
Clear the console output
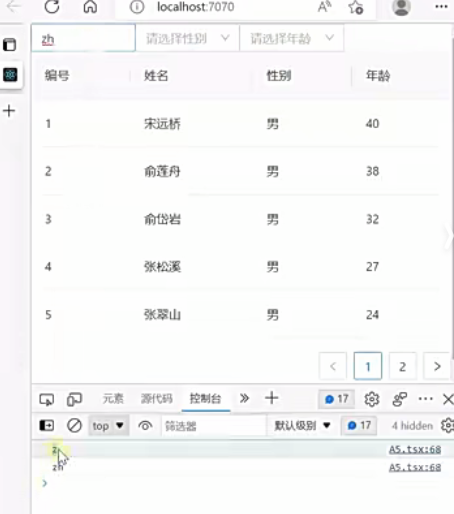[74, 426]
